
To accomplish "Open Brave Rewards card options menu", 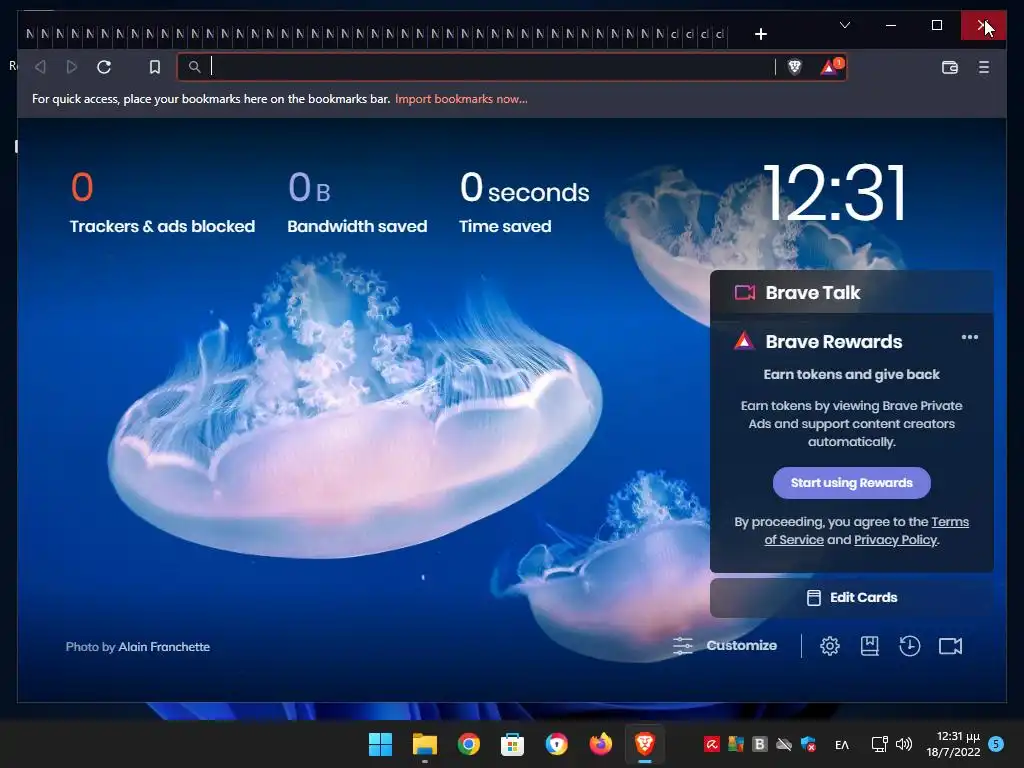I will tap(969, 338).
